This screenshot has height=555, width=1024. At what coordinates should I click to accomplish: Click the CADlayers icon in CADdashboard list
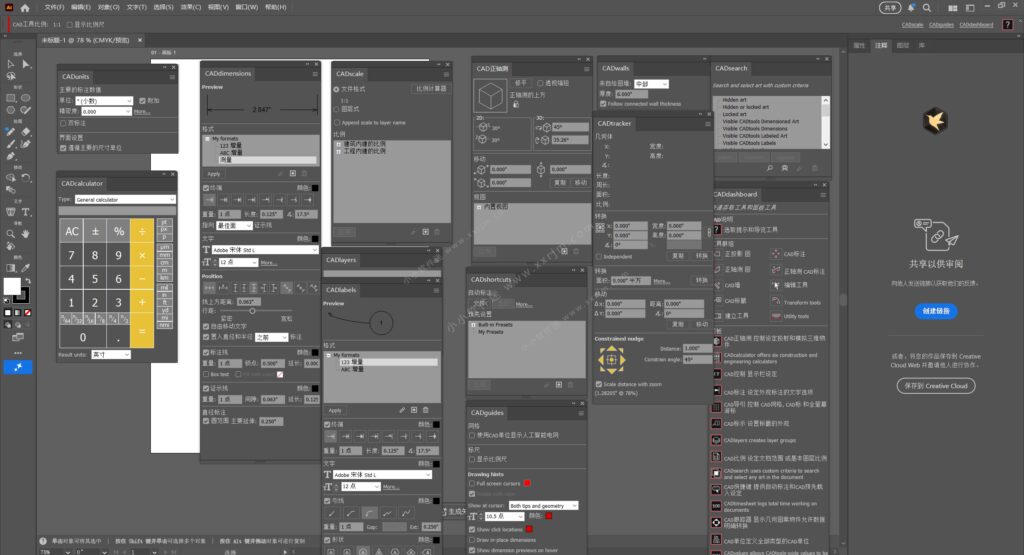point(716,440)
